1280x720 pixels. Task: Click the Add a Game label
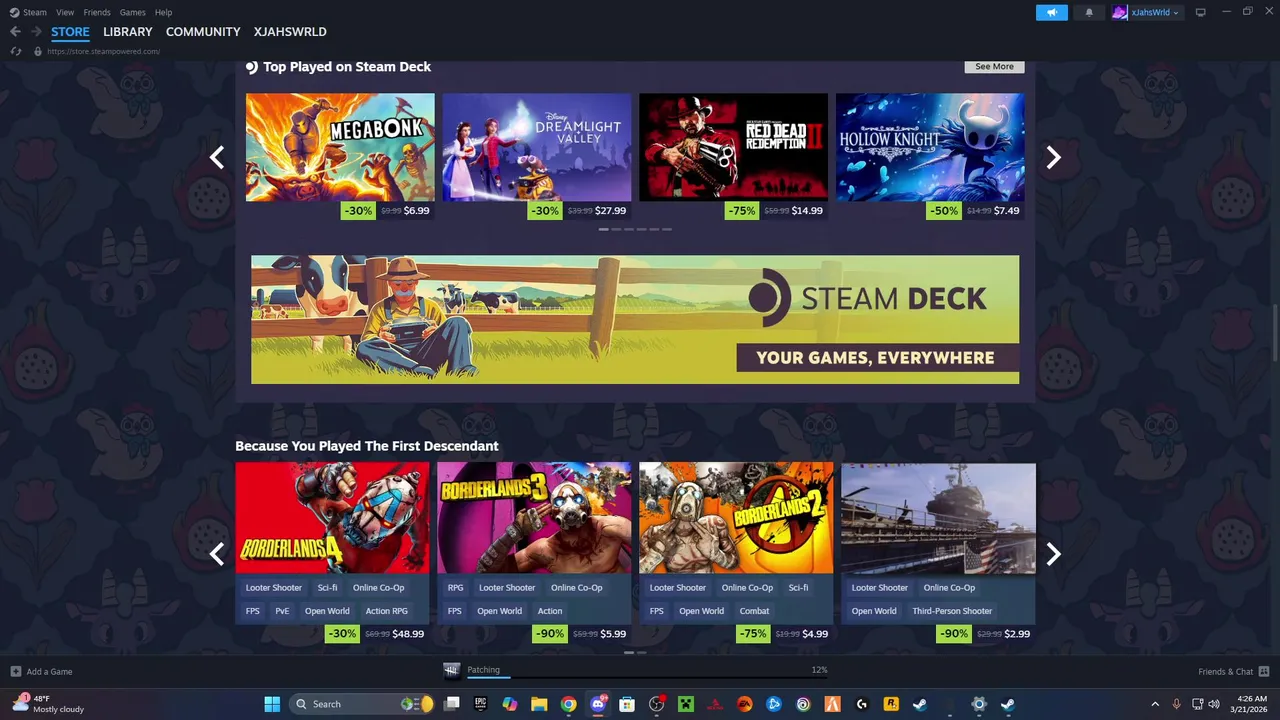pyautogui.click(x=49, y=672)
